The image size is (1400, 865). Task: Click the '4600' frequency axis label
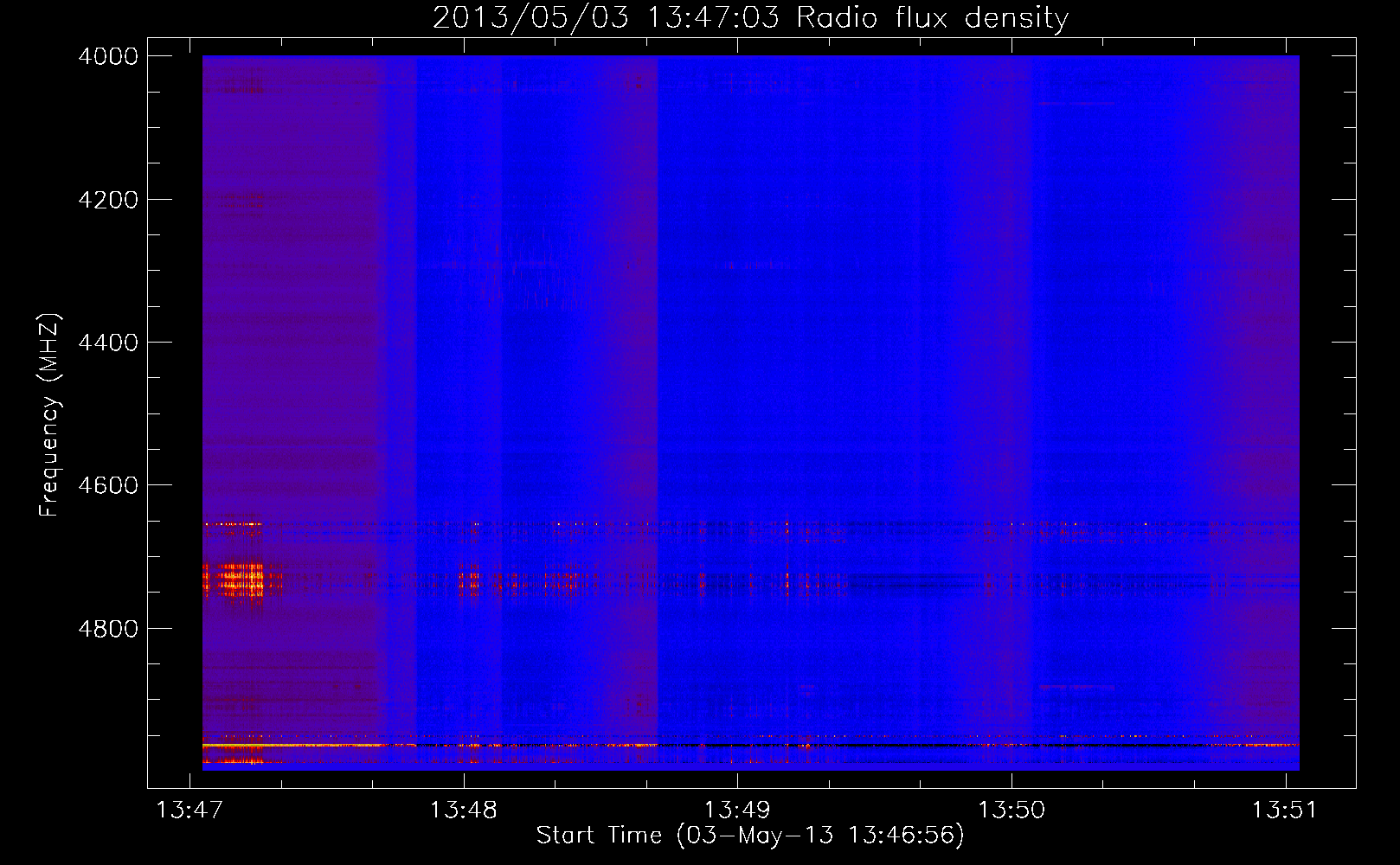click(108, 485)
